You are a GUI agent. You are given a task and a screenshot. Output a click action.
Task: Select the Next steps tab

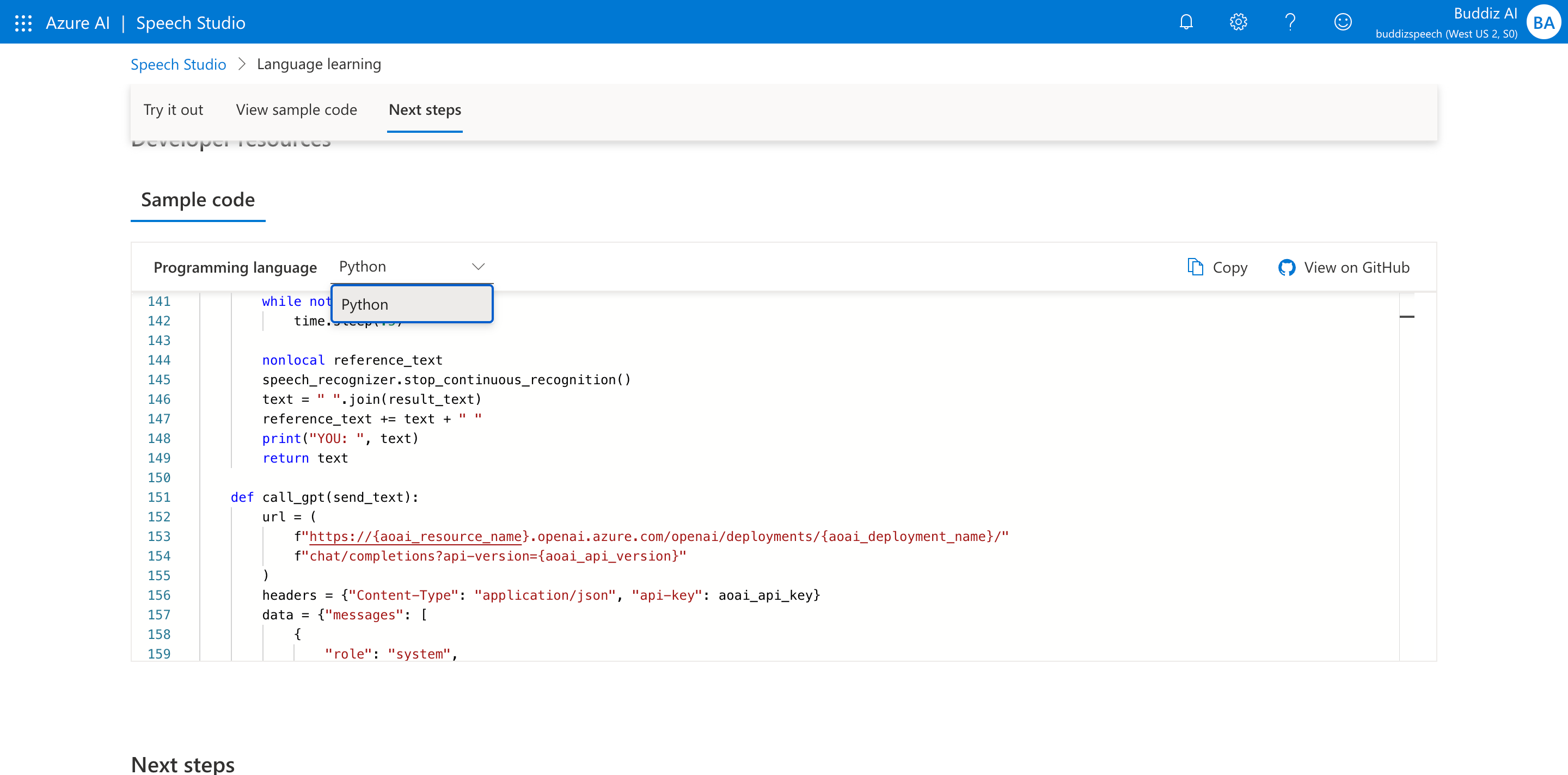tap(425, 110)
